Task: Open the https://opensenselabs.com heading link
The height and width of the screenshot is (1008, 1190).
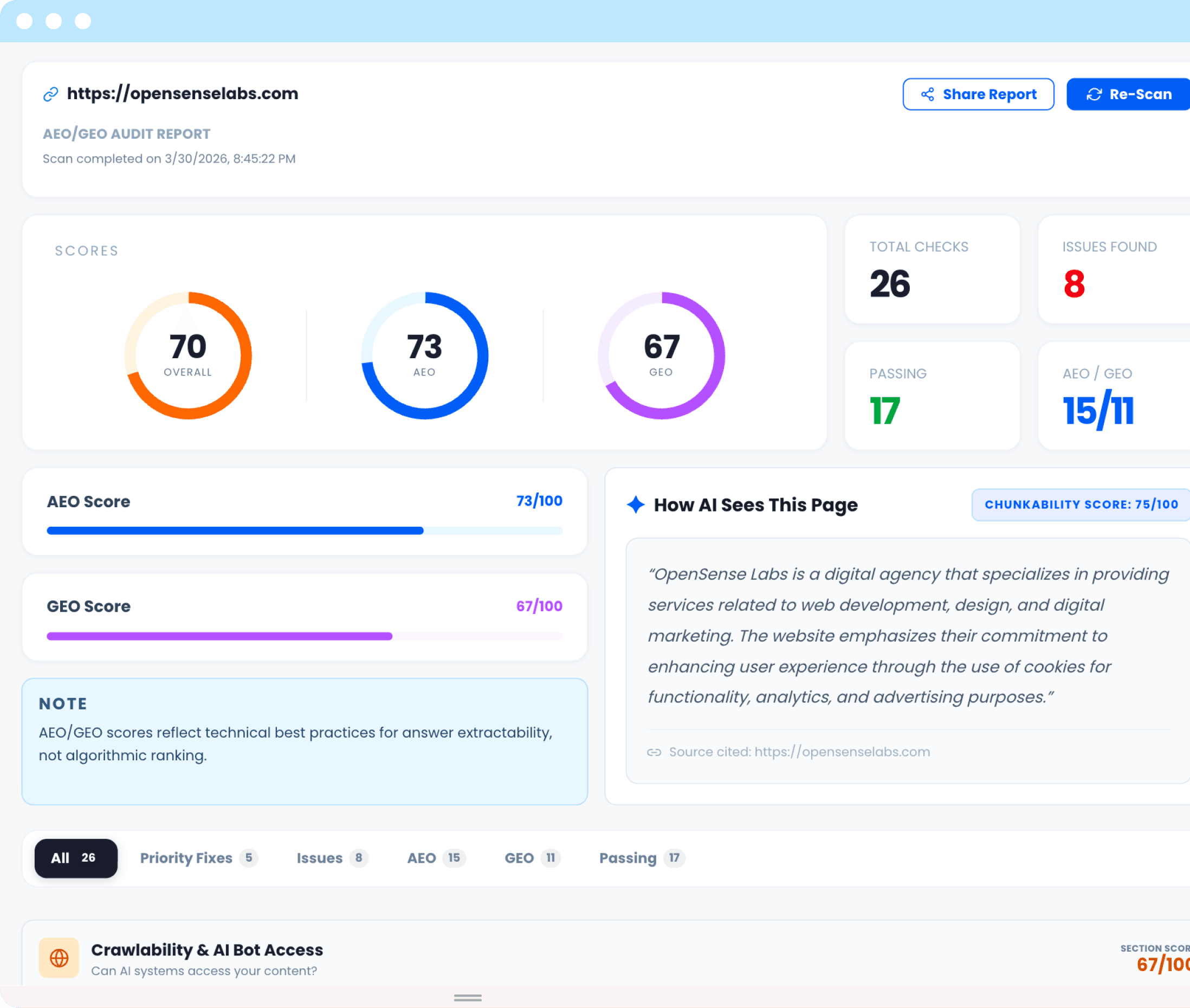Action: 182,94
